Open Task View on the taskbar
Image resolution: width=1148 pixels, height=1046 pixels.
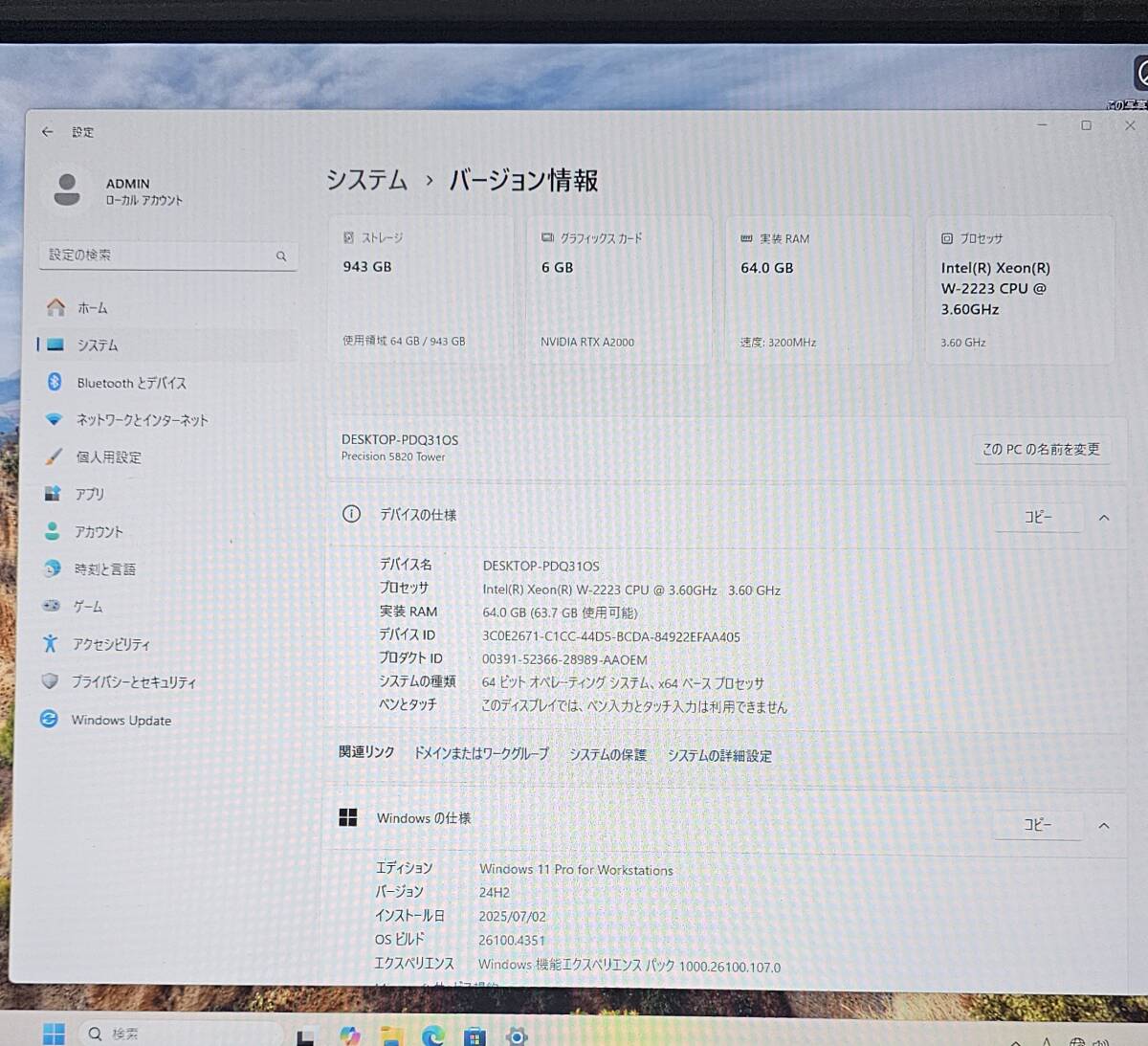coord(306,1037)
